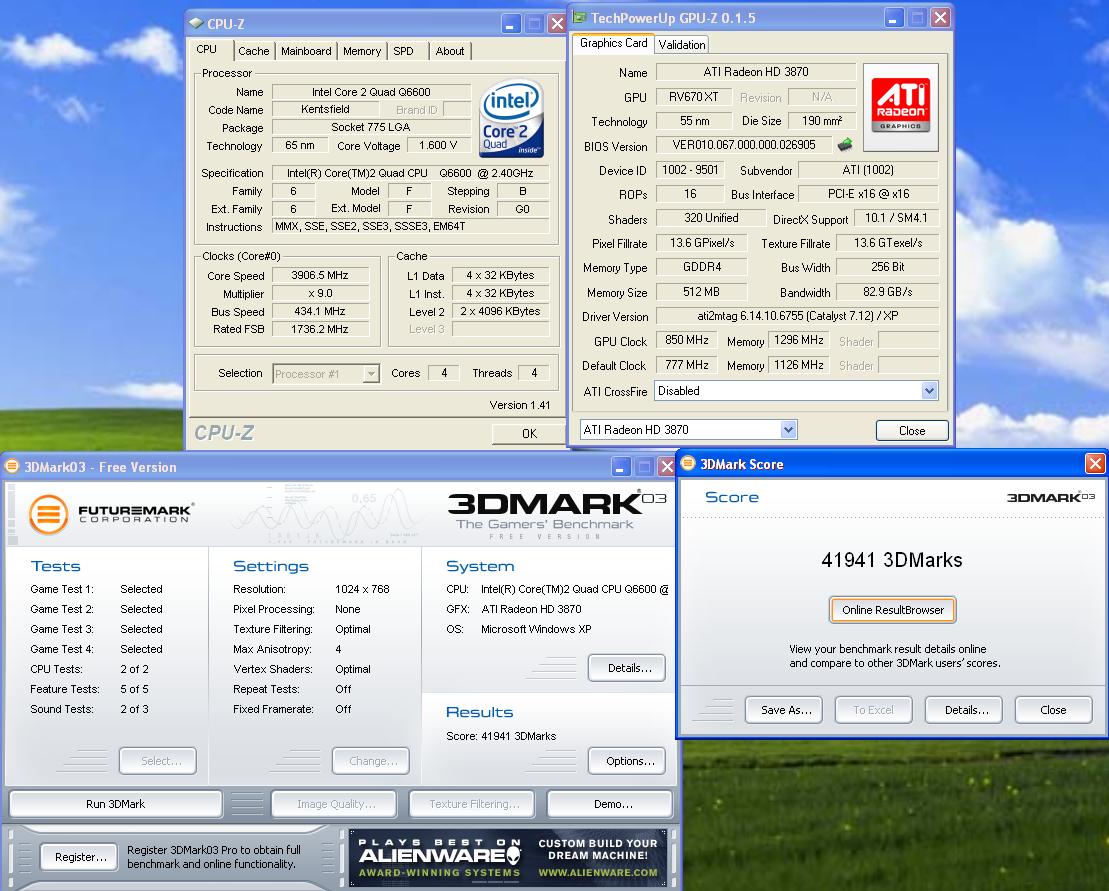Open Details in the 3DMark Score dialog

[963, 710]
